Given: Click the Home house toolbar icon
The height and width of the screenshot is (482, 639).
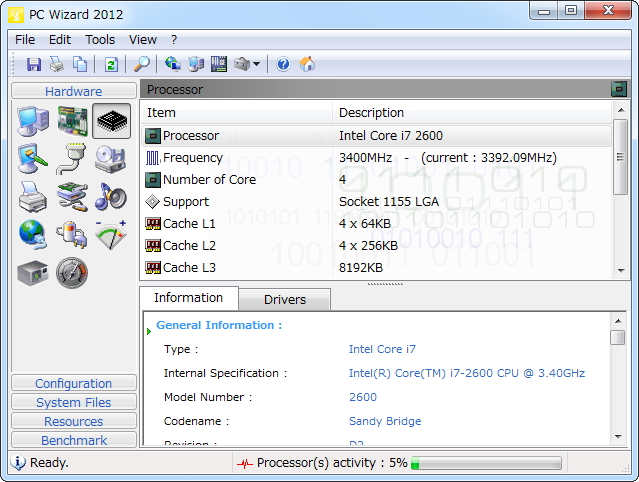Looking at the screenshot, I should [307, 64].
